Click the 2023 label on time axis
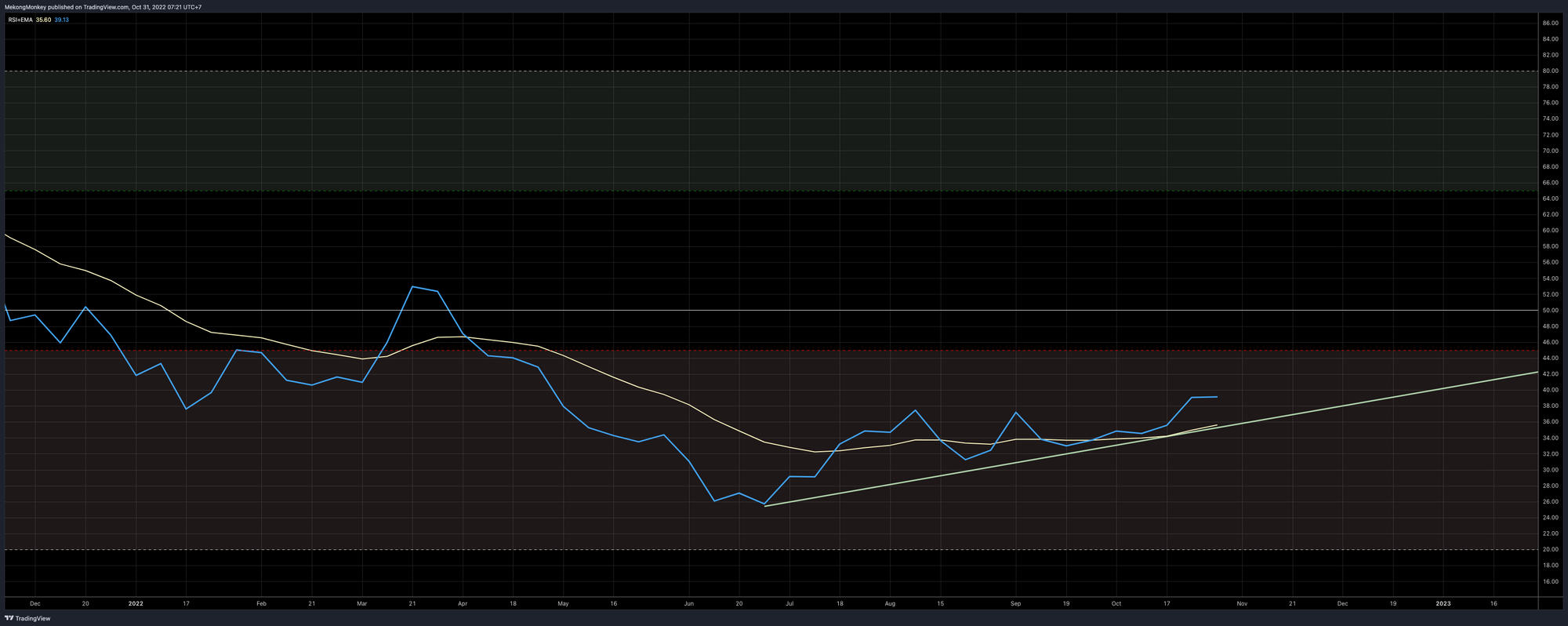1568x626 pixels. [x=1443, y=604]
